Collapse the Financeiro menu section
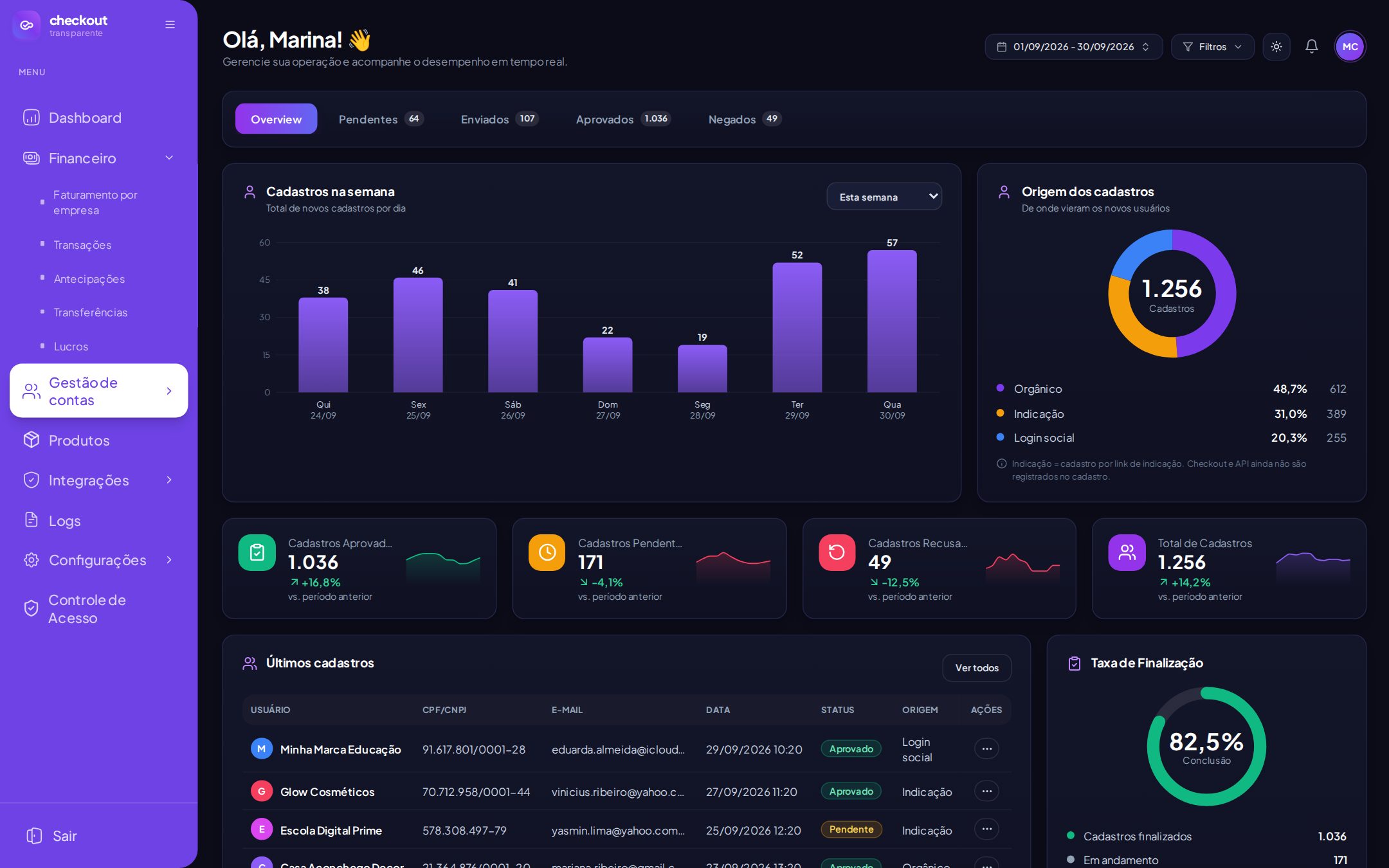 pyautogui.click(x=169, y=158)
